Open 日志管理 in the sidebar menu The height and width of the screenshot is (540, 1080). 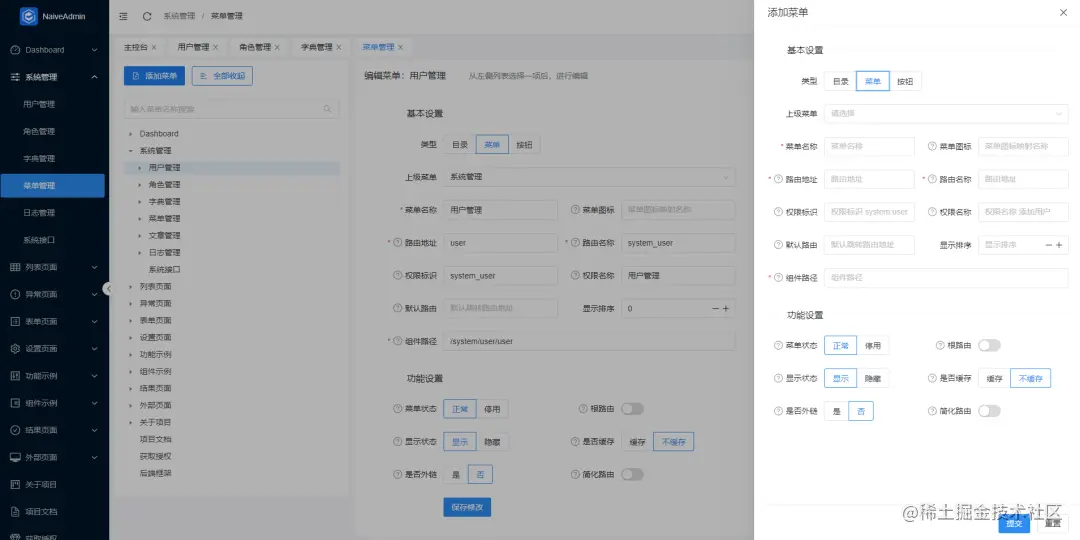pyautogui.click(x=39, y=213)
